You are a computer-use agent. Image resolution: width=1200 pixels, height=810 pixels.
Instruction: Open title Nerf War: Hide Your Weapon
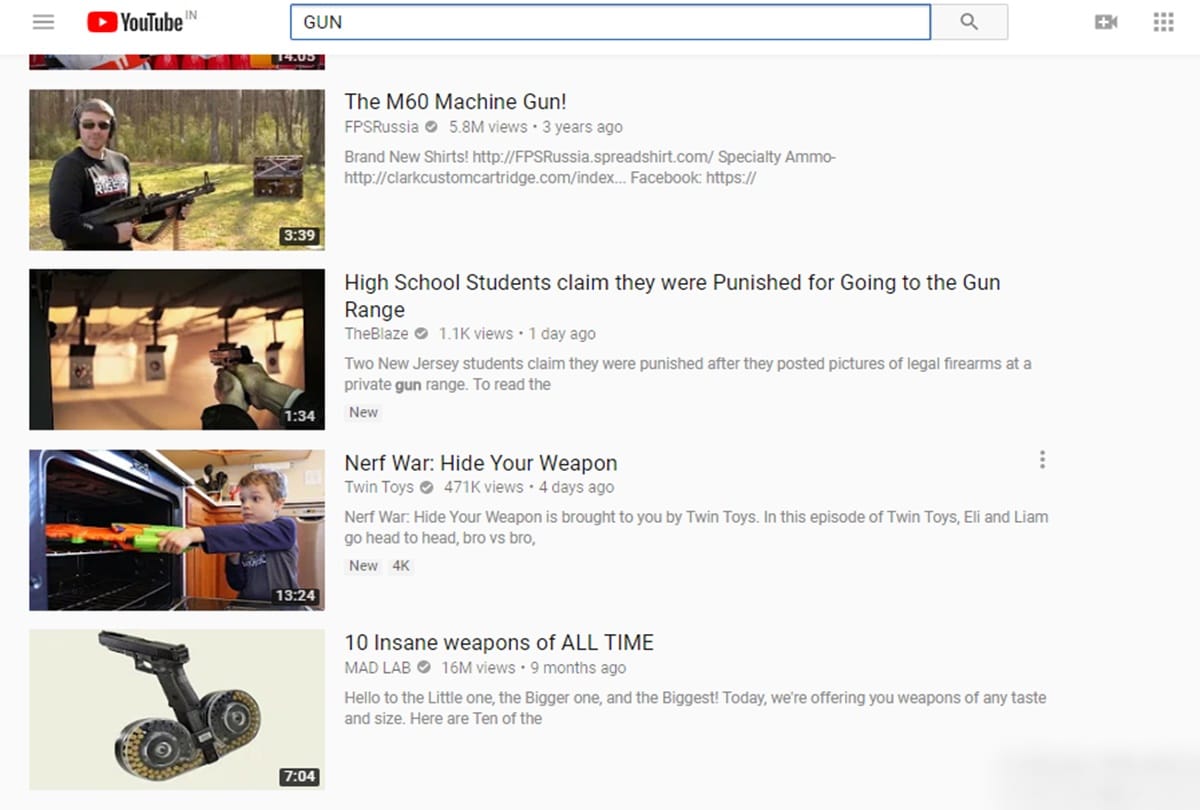(x=481, y=463)
